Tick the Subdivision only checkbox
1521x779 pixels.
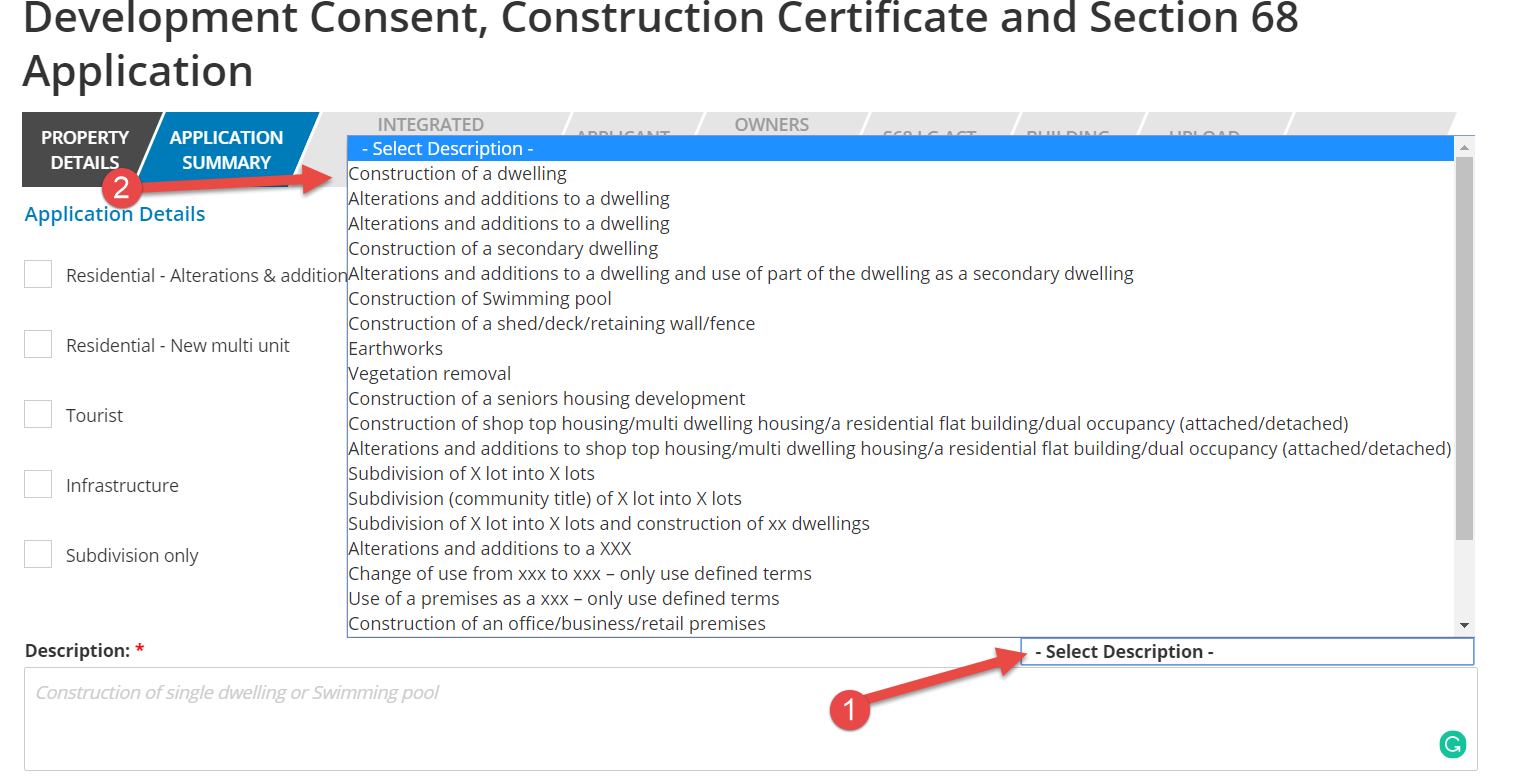coord(38,554)
